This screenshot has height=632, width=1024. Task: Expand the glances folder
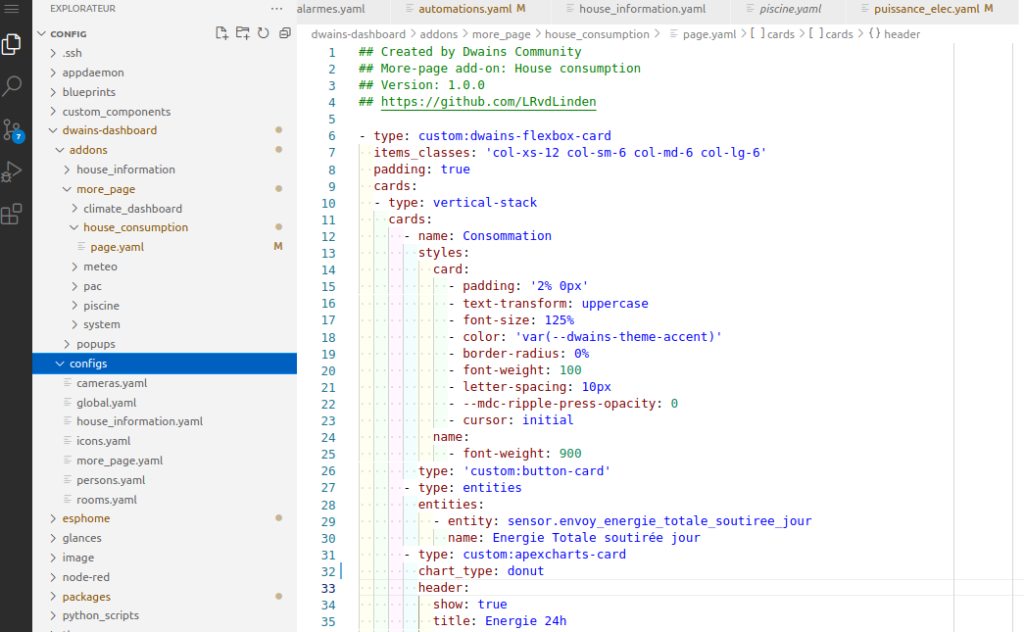click(165, 539)
